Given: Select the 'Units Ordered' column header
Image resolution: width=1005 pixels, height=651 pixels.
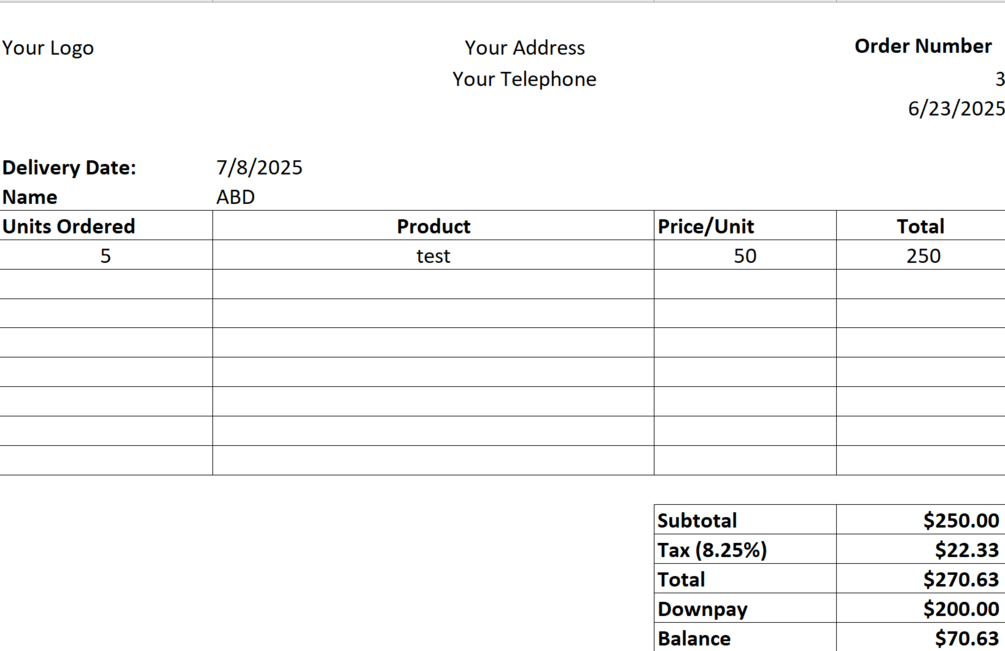Looking at the screenshot, I should [x=69, y=227].
